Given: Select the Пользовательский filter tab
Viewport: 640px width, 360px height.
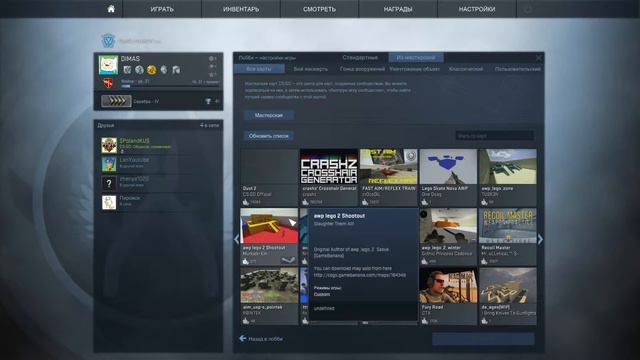Looking at the screenshot, I should [x=518, y=69].
